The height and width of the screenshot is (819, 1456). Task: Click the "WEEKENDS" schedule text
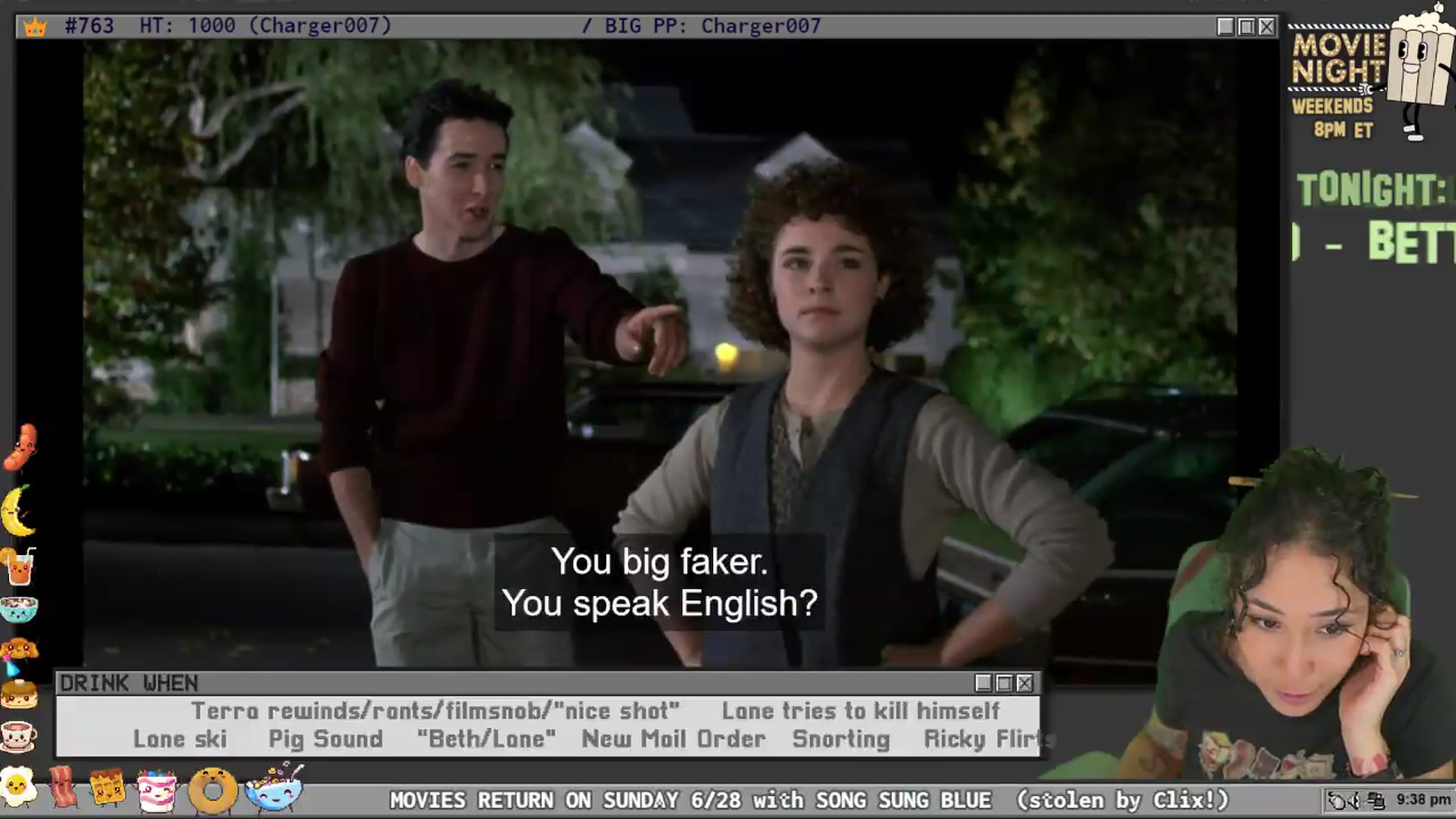(1332, 106)
